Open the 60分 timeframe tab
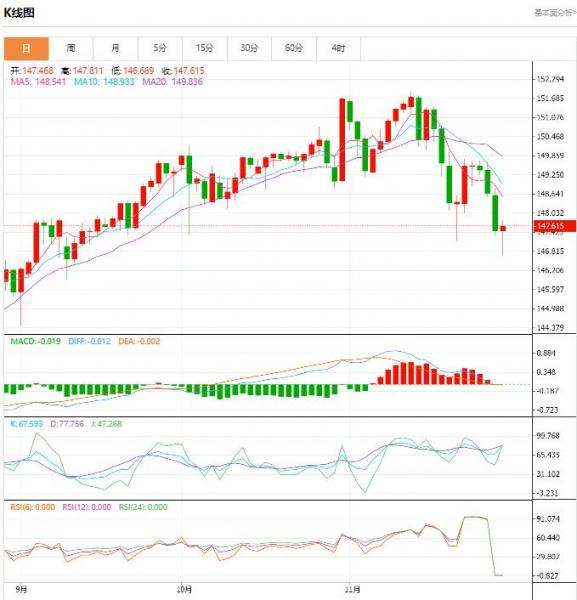The image size is (577, 600). (294, 49)
